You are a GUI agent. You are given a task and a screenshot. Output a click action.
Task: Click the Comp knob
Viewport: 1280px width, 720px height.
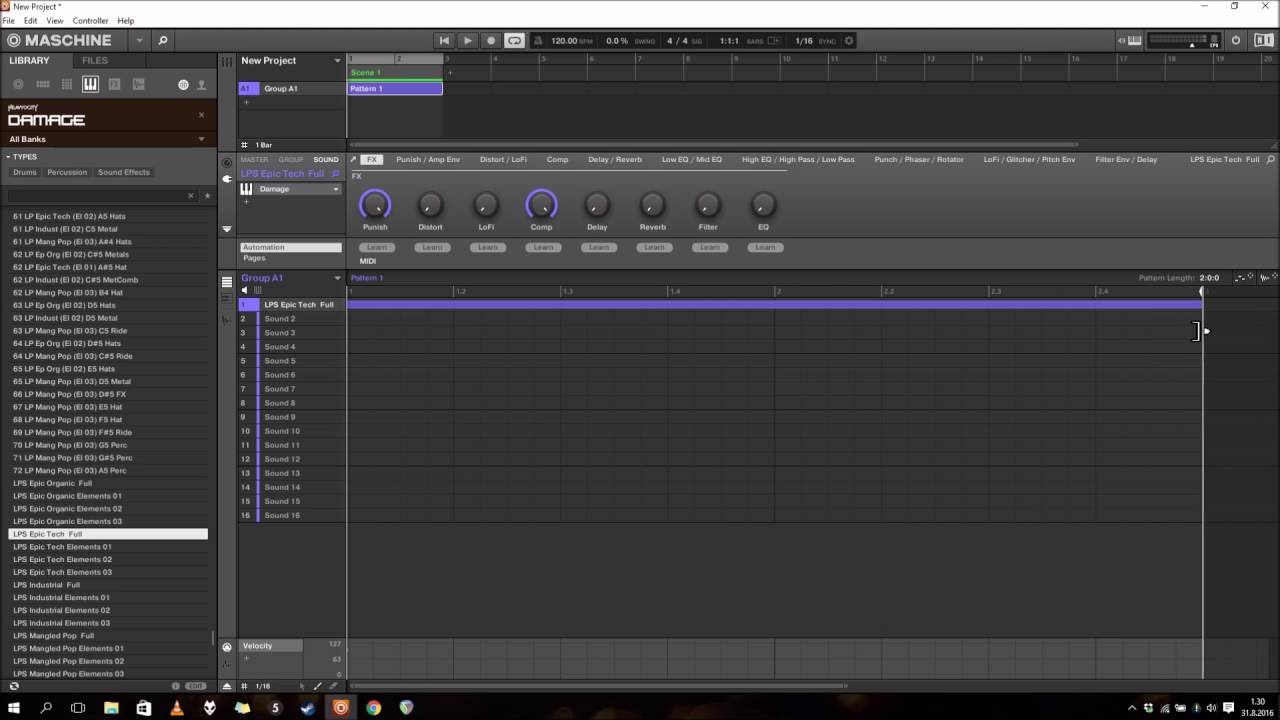(541, 205)
